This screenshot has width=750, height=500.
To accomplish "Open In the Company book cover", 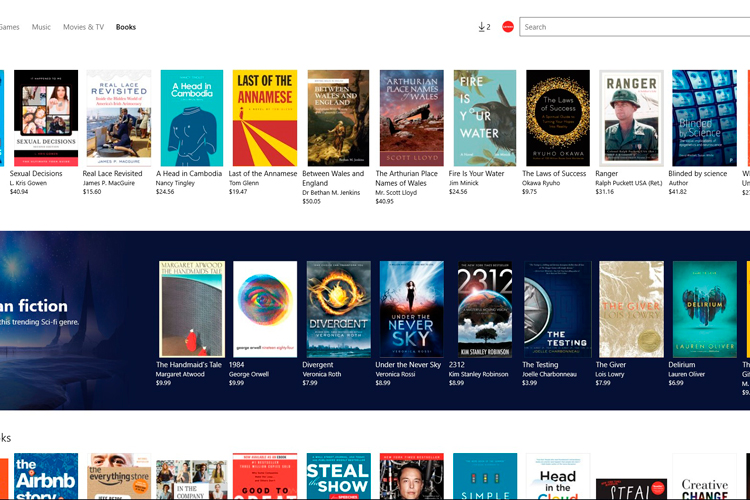I will pyautogui.click(x=192, y=480).
